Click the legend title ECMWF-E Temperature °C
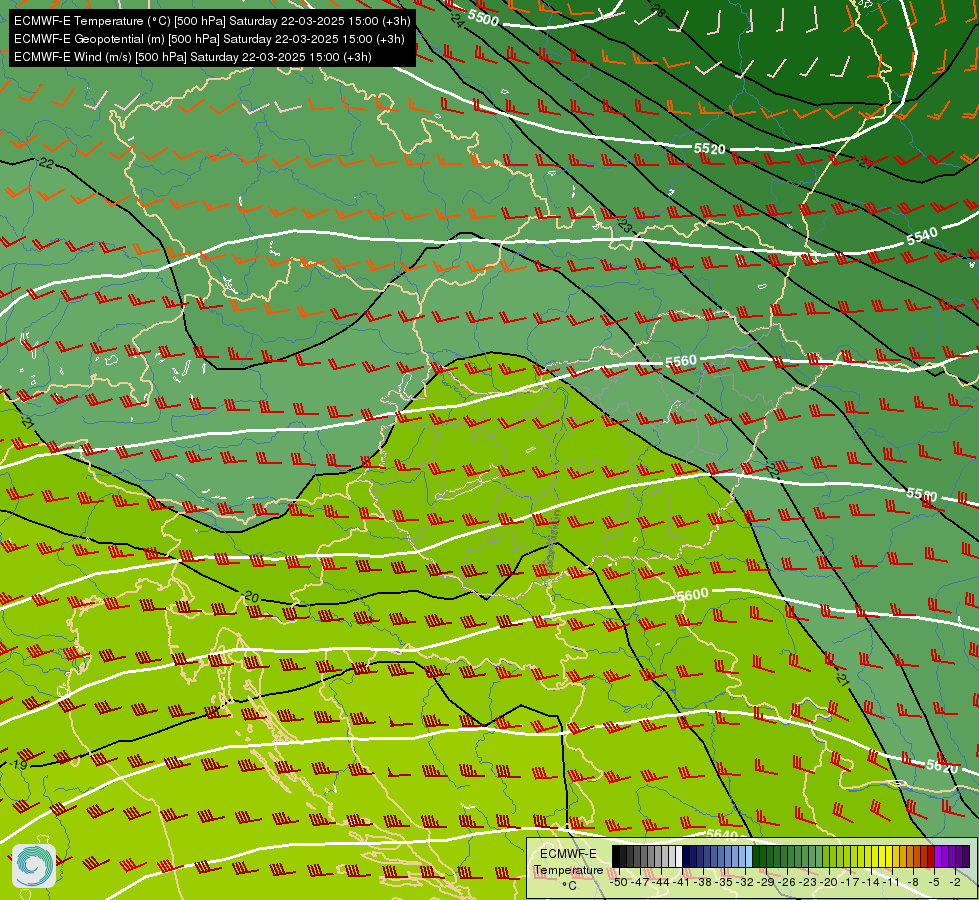Image resolution: width=979 pixels, height=900 pixels. [x=568, y=870]
